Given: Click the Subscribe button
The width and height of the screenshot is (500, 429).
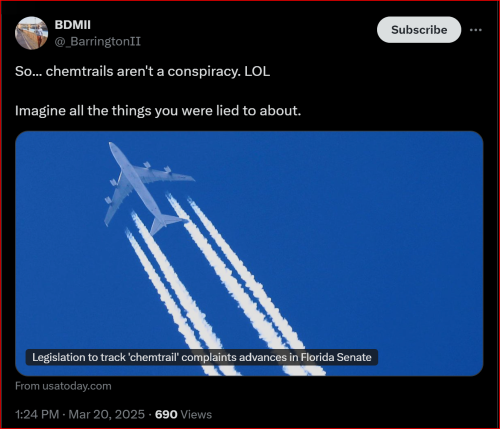Looking at the screenshot, I should click(x=419, y=30).
